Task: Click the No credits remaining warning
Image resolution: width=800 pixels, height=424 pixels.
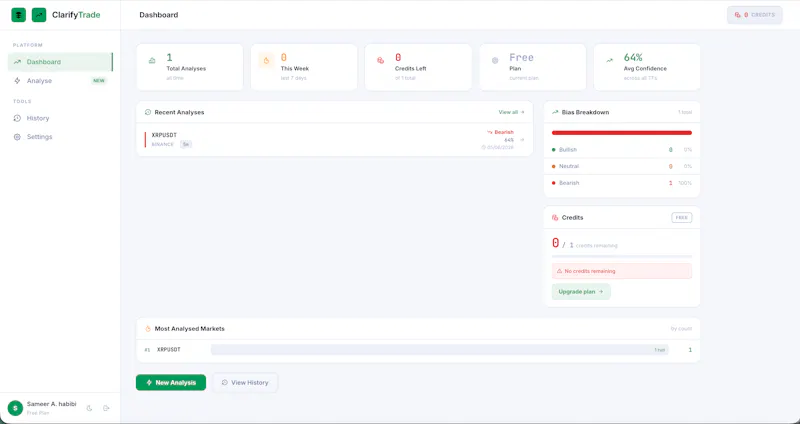Action: pyautogui.click(x=622, y=271)
